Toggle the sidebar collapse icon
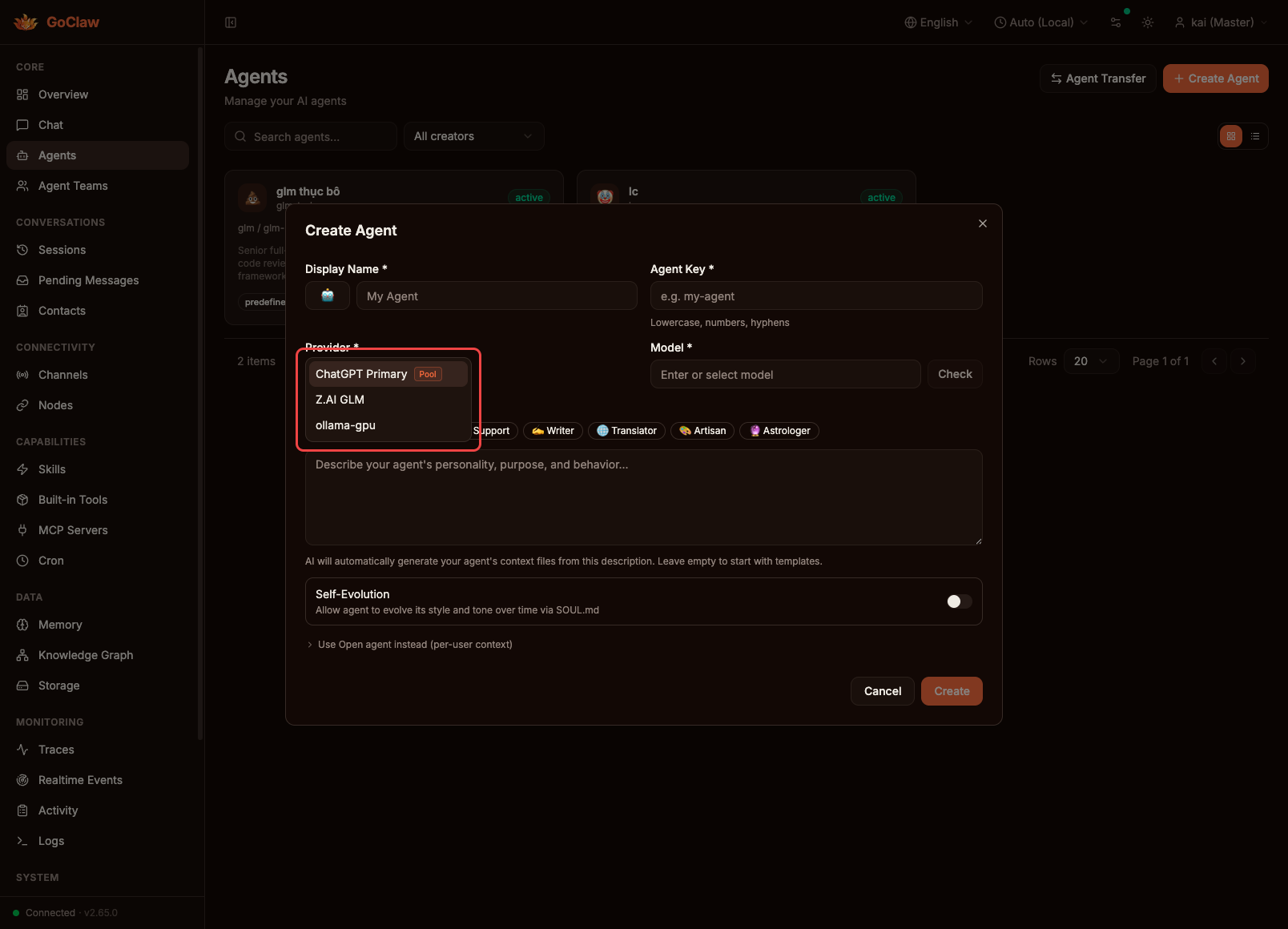The image size is (1288, 929). 231,22
